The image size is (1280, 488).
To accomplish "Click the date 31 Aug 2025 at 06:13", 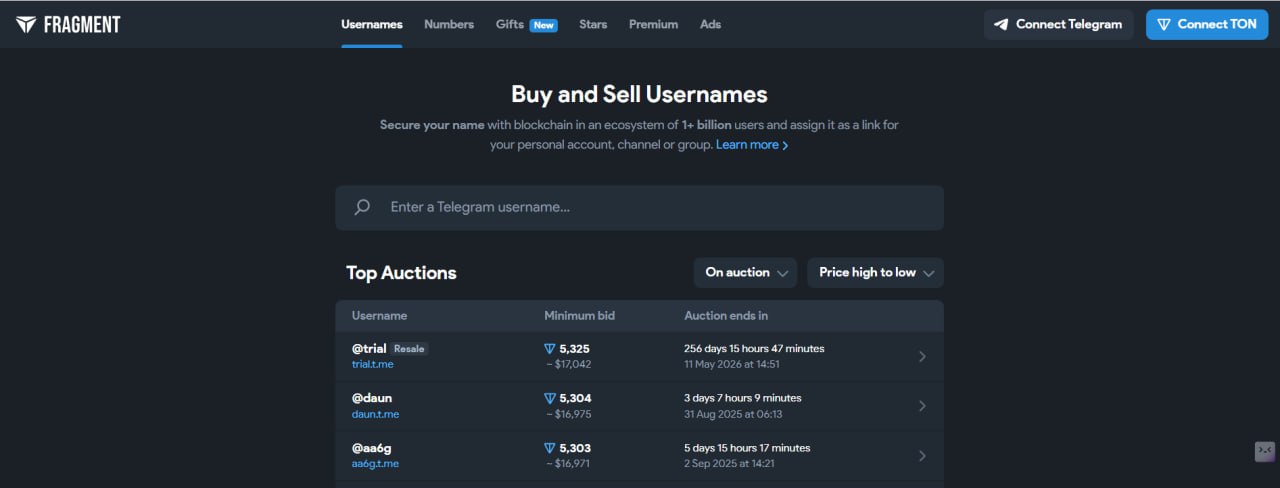I will coord(733,414).
